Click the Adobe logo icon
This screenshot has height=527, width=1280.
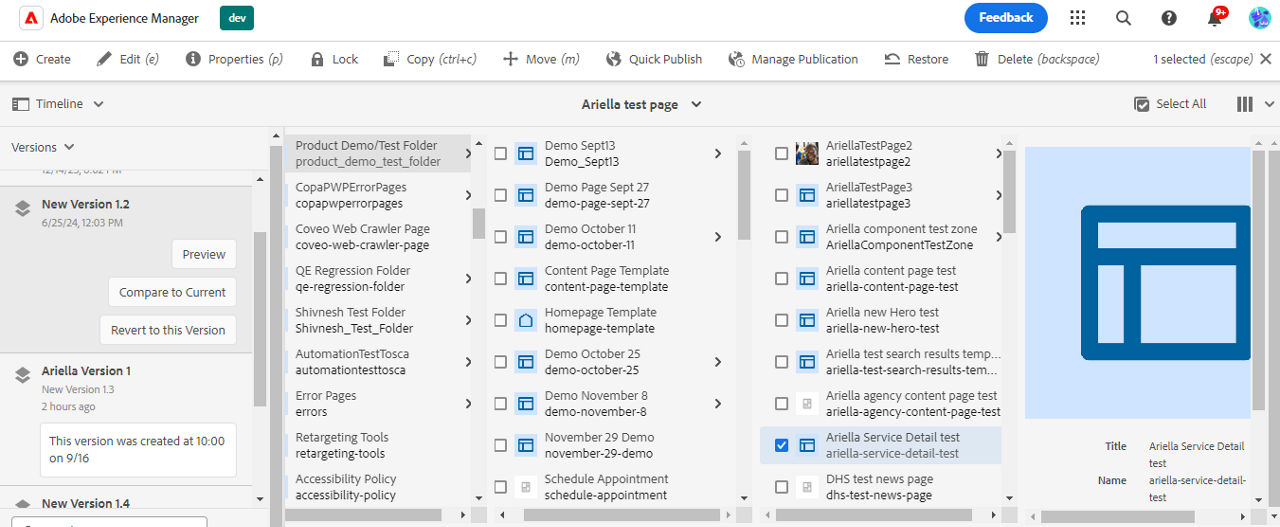[31, 18]
